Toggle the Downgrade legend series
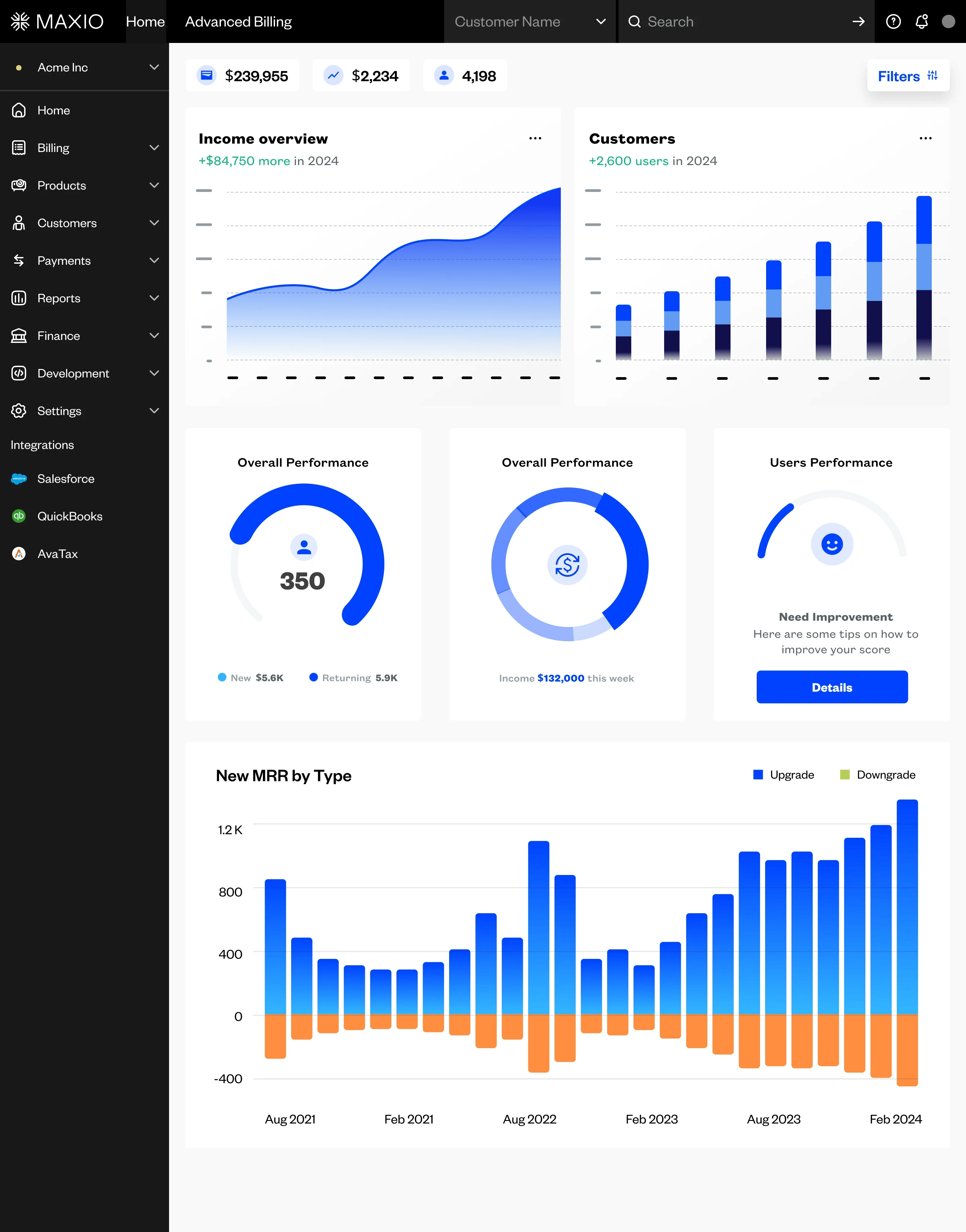This screenshot has height=1232, width=966. click(x=878, y=774)
